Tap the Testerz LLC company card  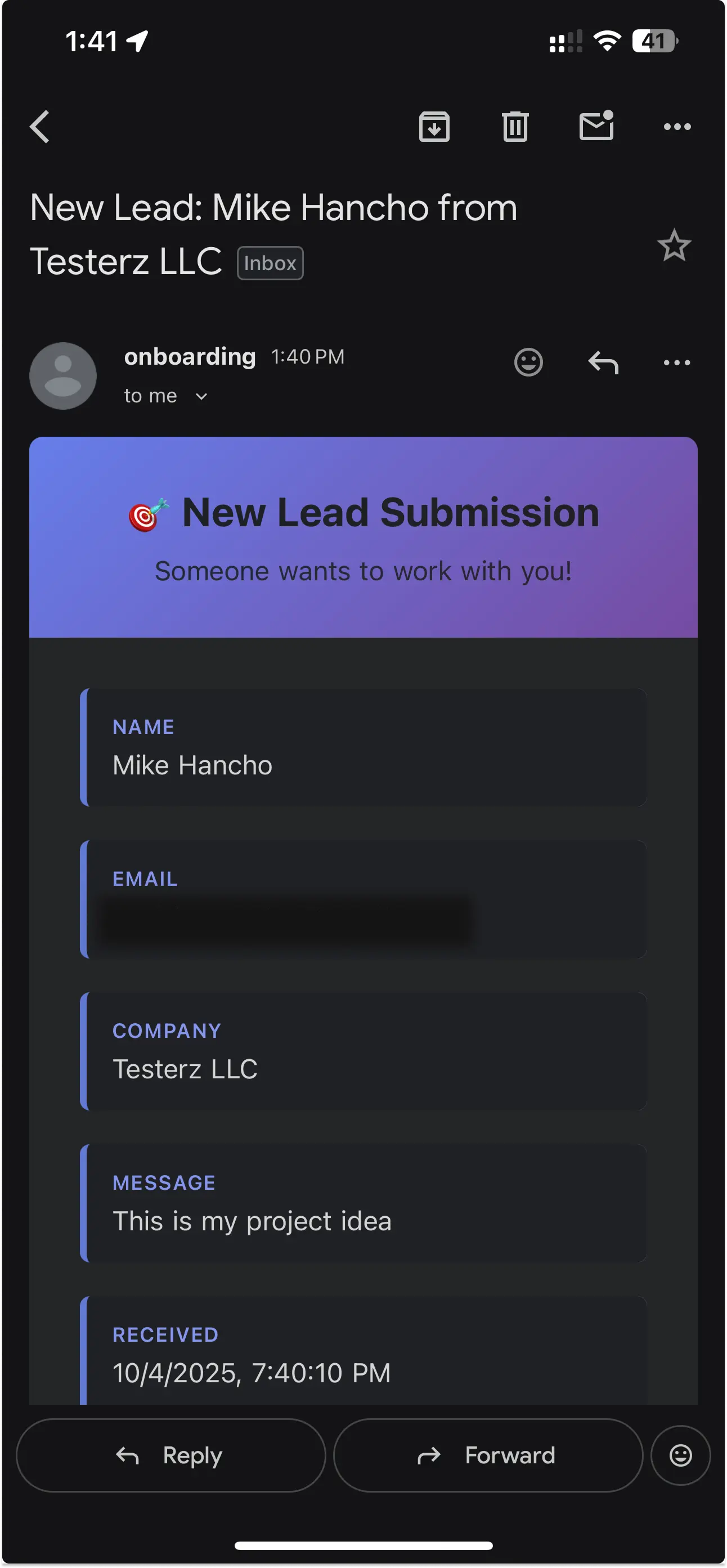point(363,1051)
